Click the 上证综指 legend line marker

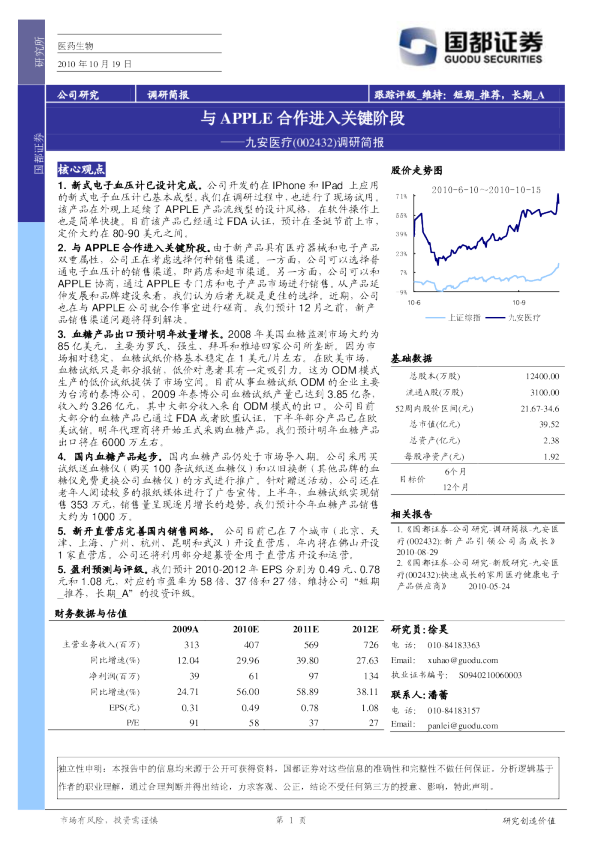tap(435, 318)
